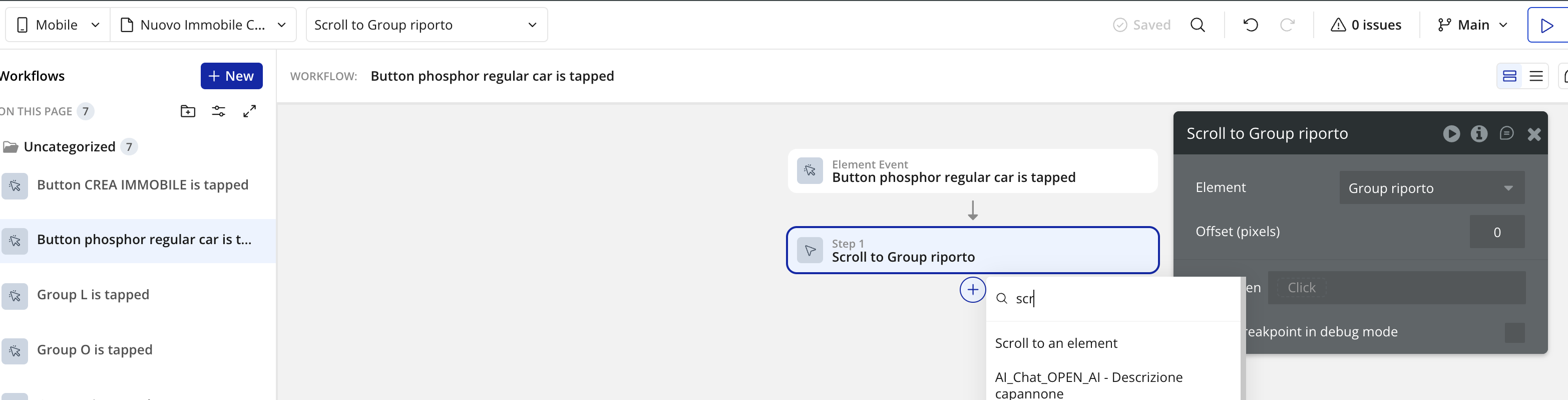The width and height of the screenshot is (1568, 400).
Task: Enable breakpoint in debug mode checkbox
Action: pyautogui.click(x=1514, y=332)
